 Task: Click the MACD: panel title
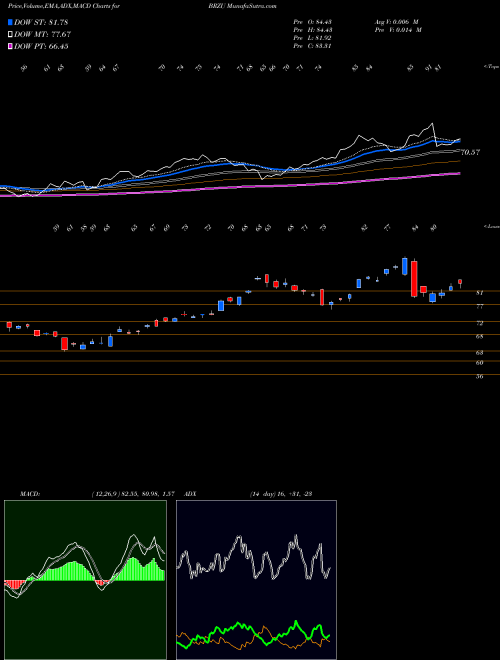click(29, 493)
